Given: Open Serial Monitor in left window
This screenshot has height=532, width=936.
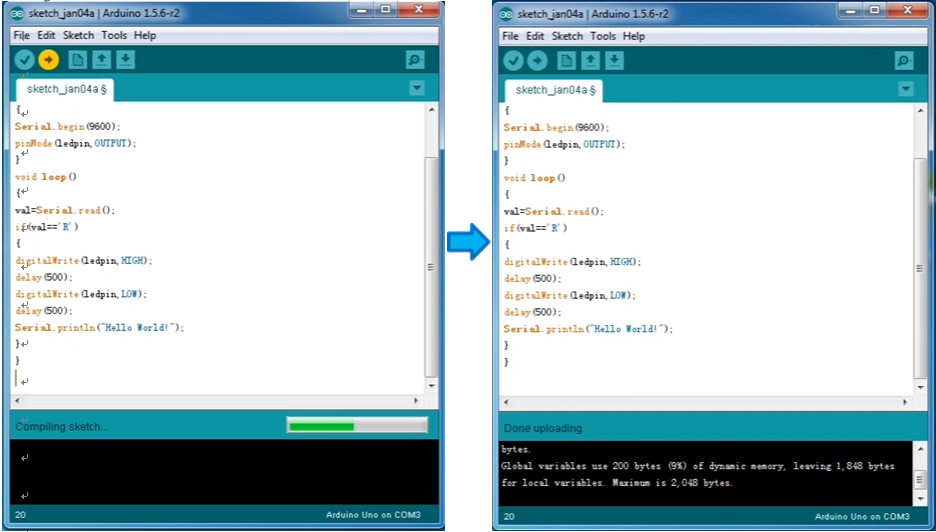Looking at the screenshot, I should click(415, 60).
